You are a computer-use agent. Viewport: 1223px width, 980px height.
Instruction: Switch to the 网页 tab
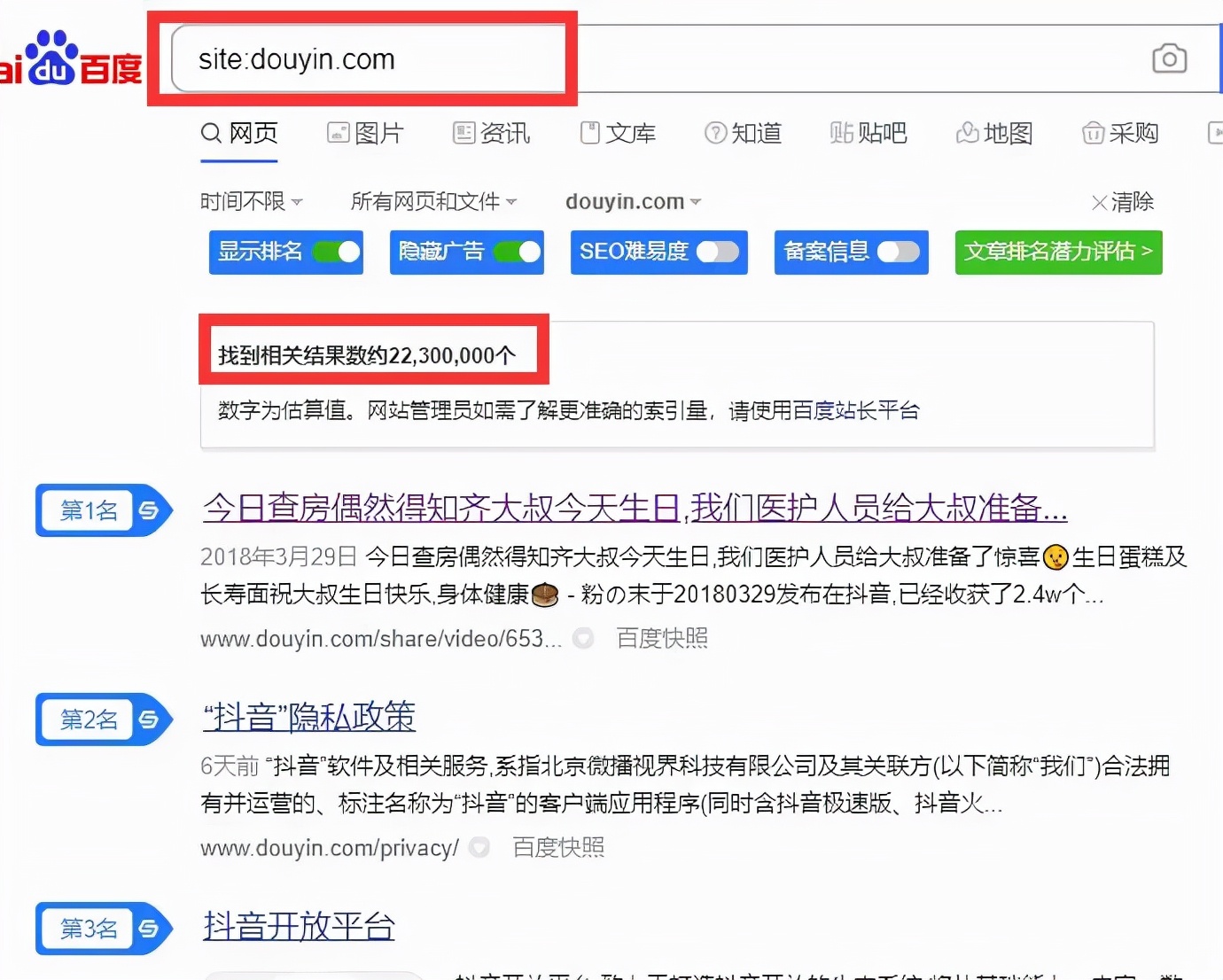[x=238, y=134]
